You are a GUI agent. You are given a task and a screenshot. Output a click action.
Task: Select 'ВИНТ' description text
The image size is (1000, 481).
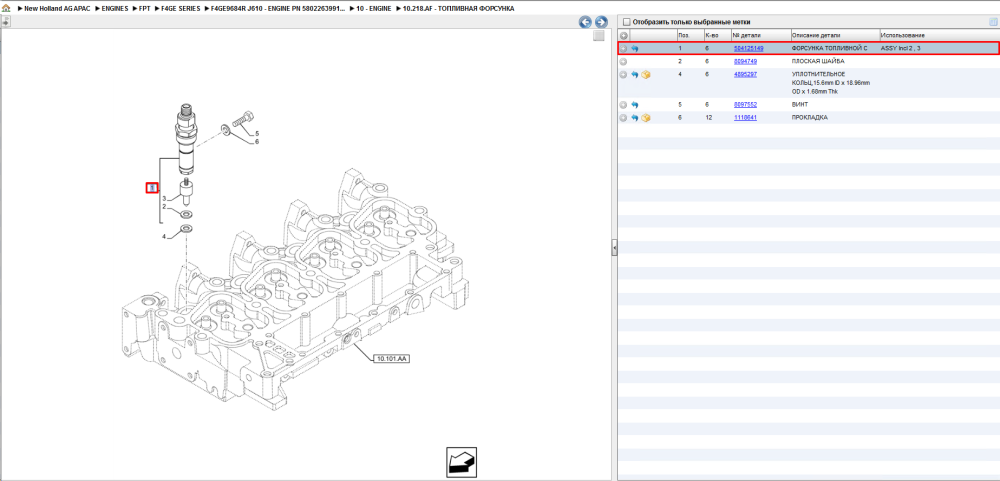(x=800, y=105)
